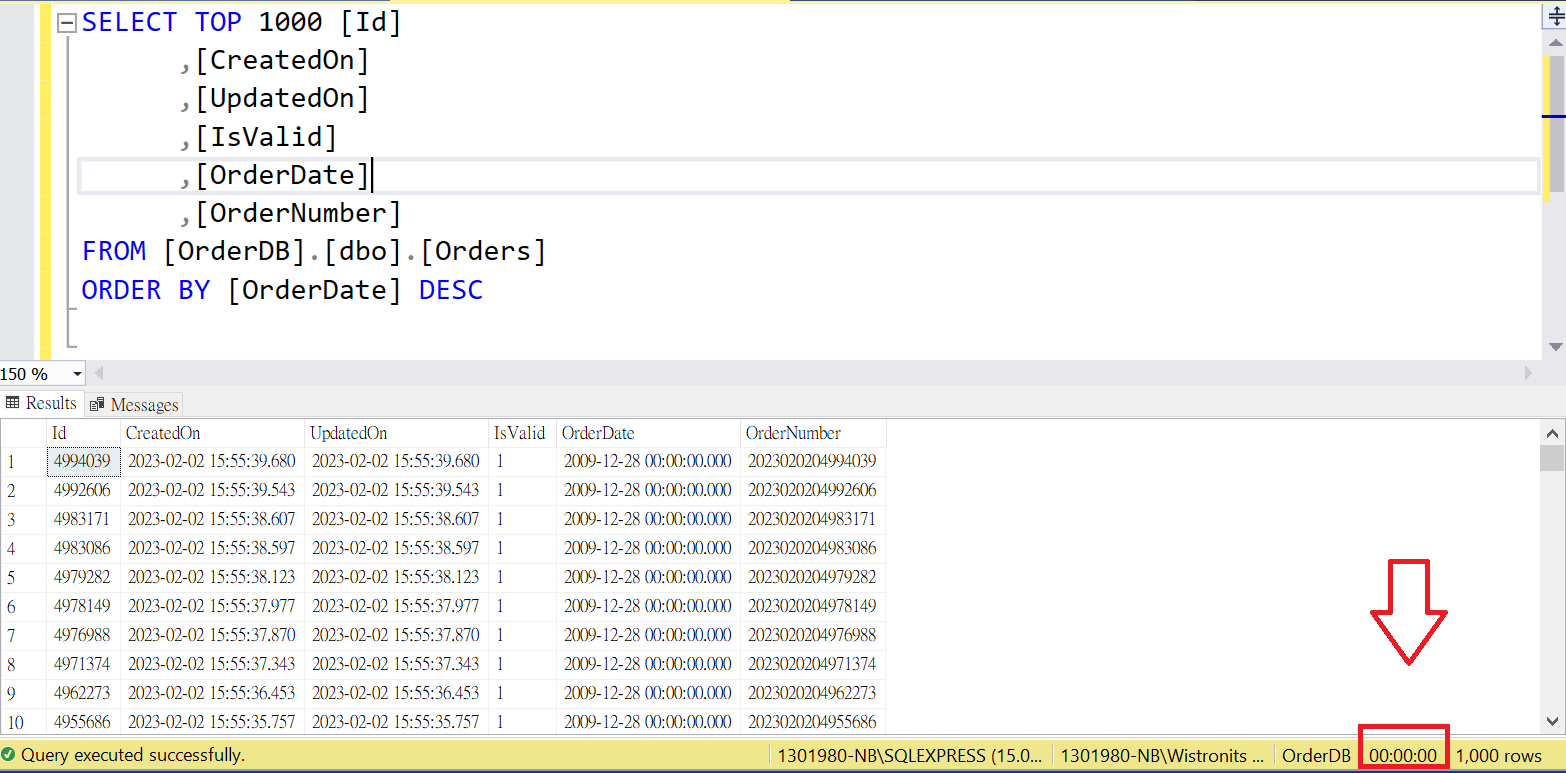Screen dimensions: 1566x773
Task: Click Id cell 4983086
Action: point(84,548)
